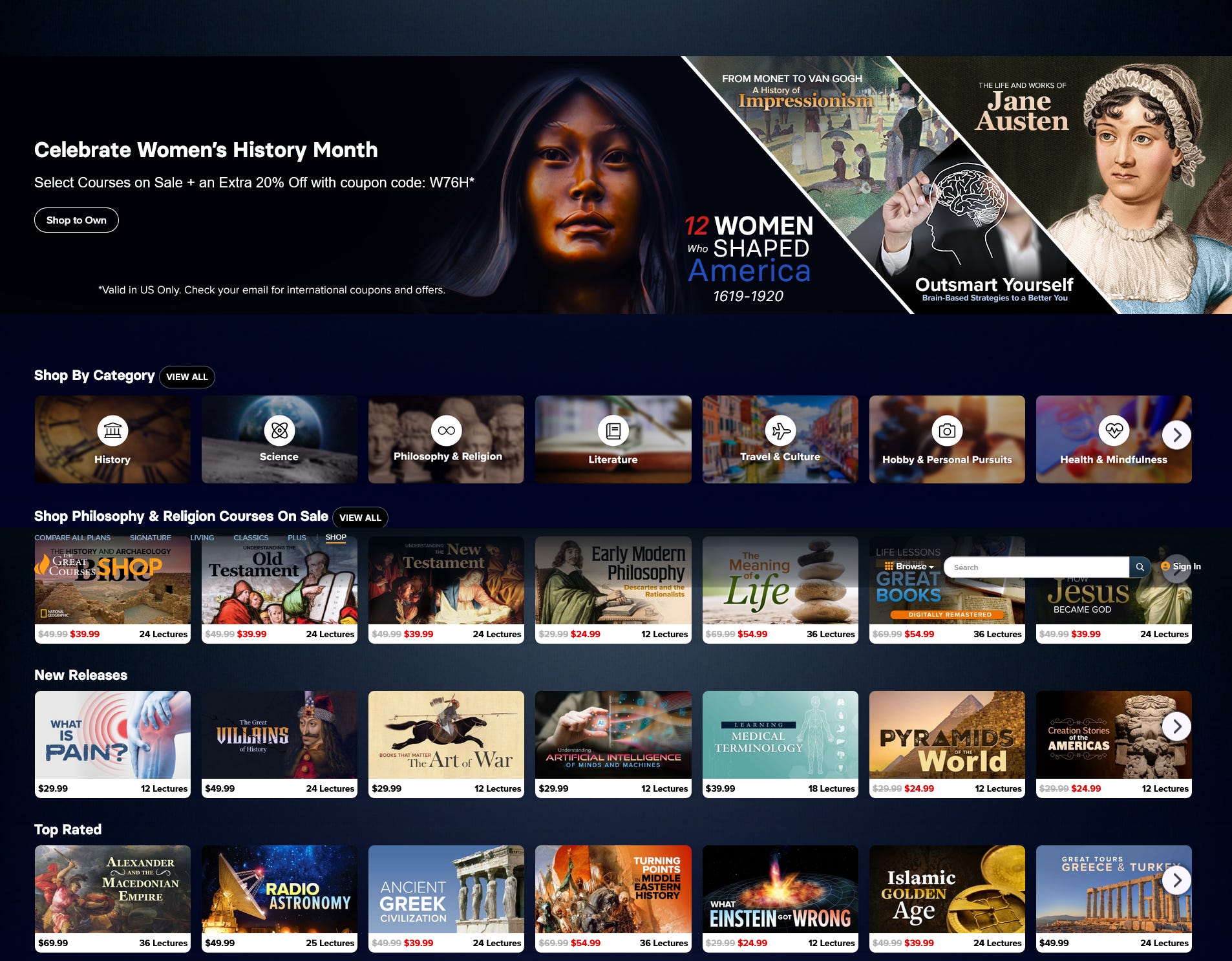This screenshot has width=1232, height=961.
Task: Click the $69.99 price under Alexander course
Action: 53,943
